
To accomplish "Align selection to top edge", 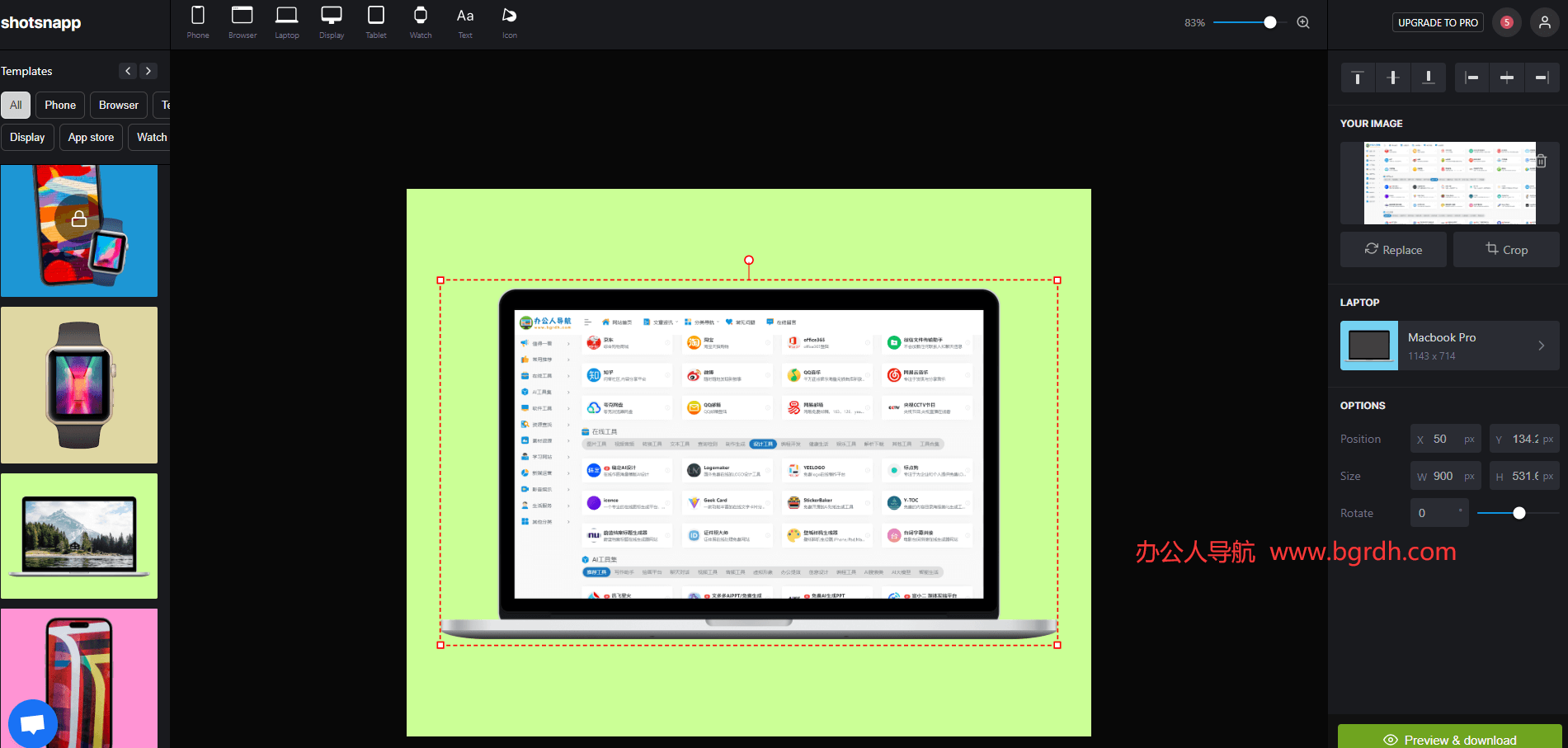I will tap(1358, 78).
